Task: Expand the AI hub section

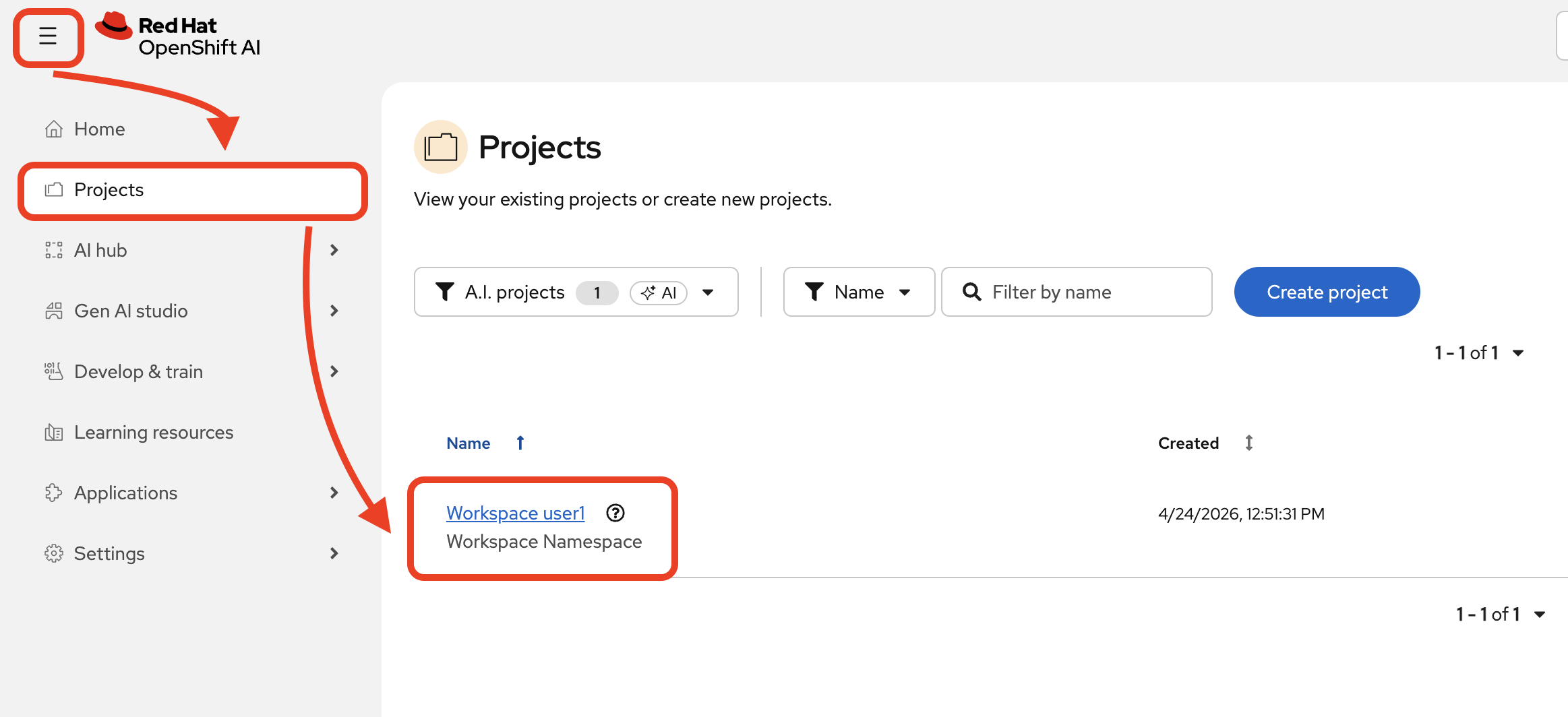Action: (193, 250)
